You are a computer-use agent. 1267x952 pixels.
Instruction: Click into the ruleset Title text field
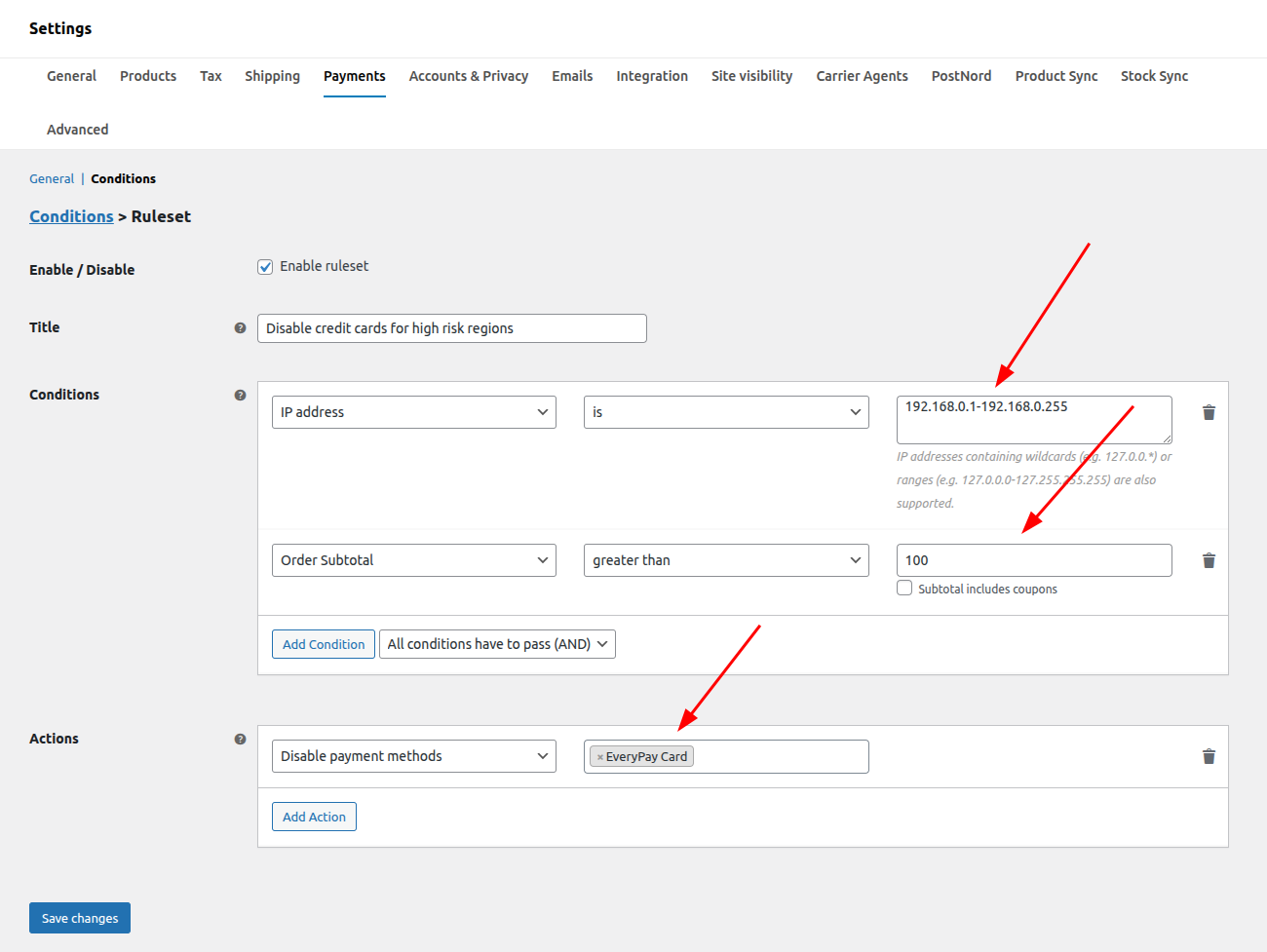click(x=451, y=328)
